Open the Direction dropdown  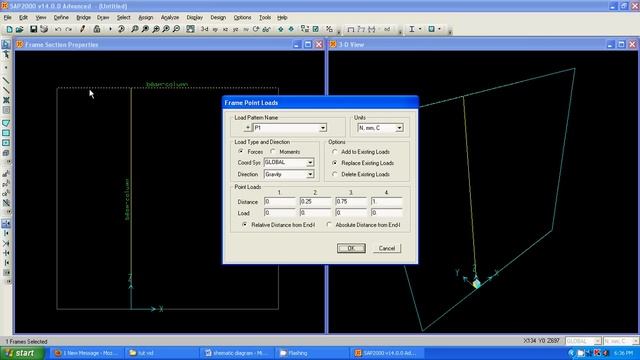[x=310, y=174]
